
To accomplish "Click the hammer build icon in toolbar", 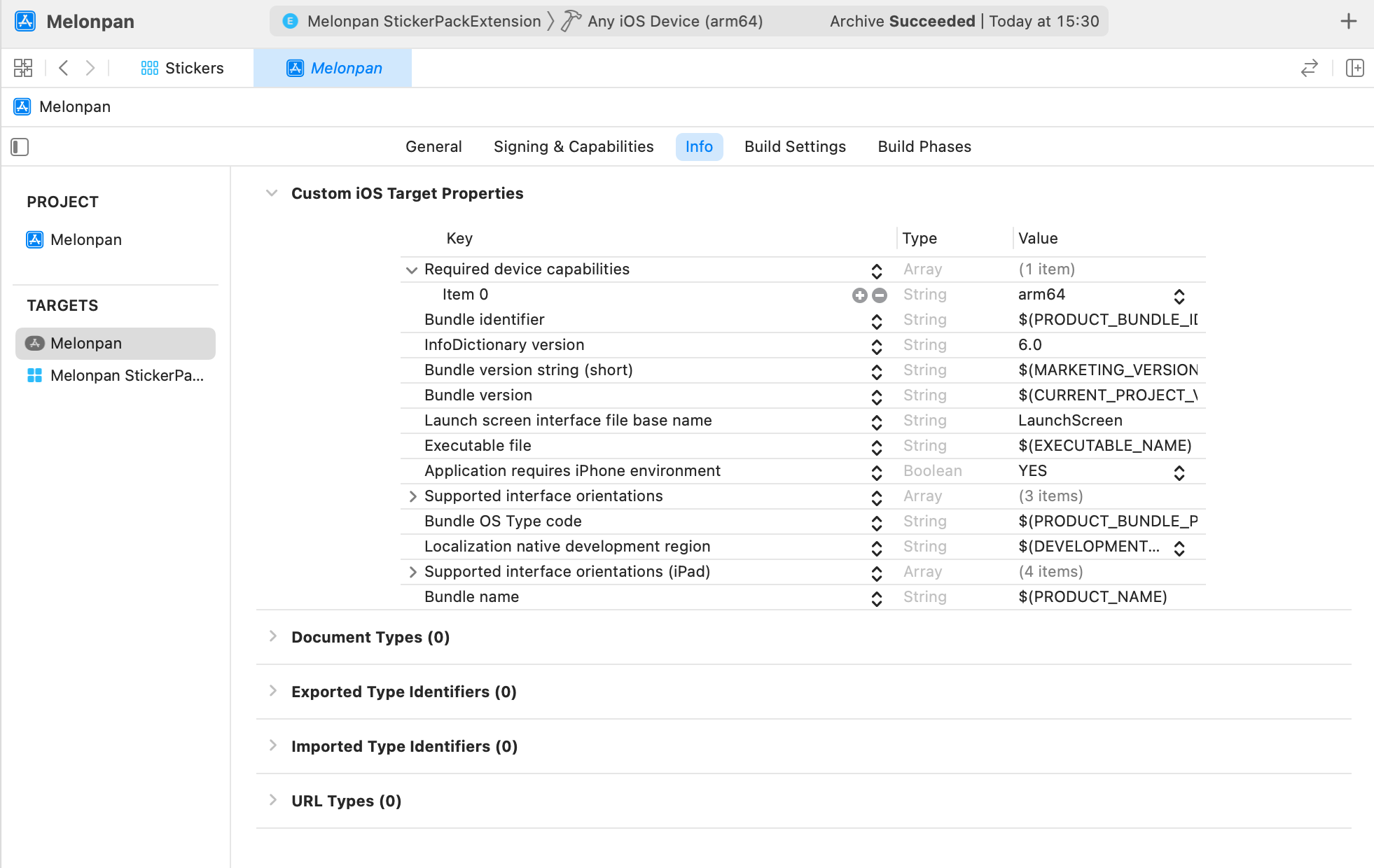I will point(571,21).
